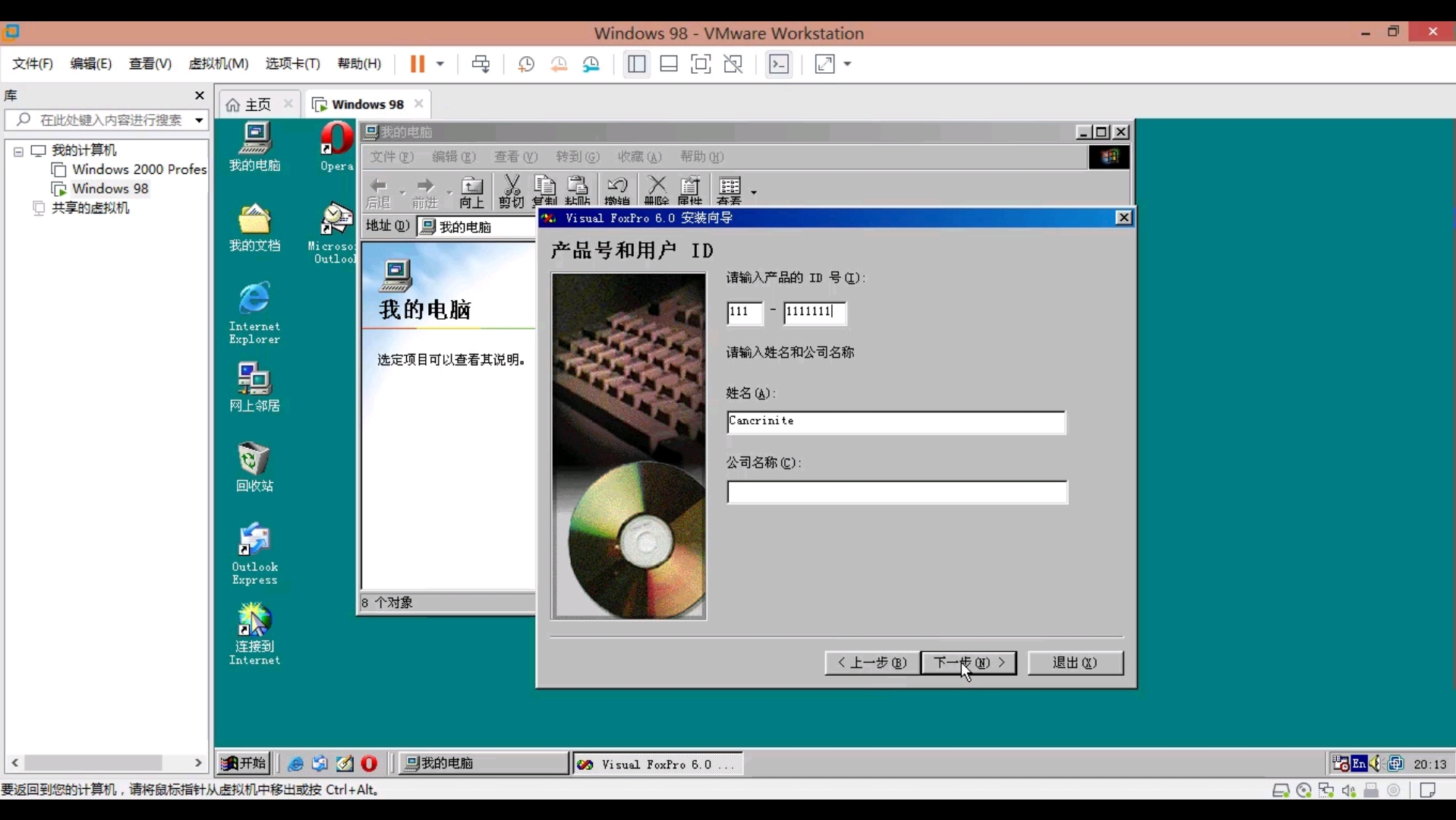Collapse the 我的计算机 tree node

tap(18, 151)
